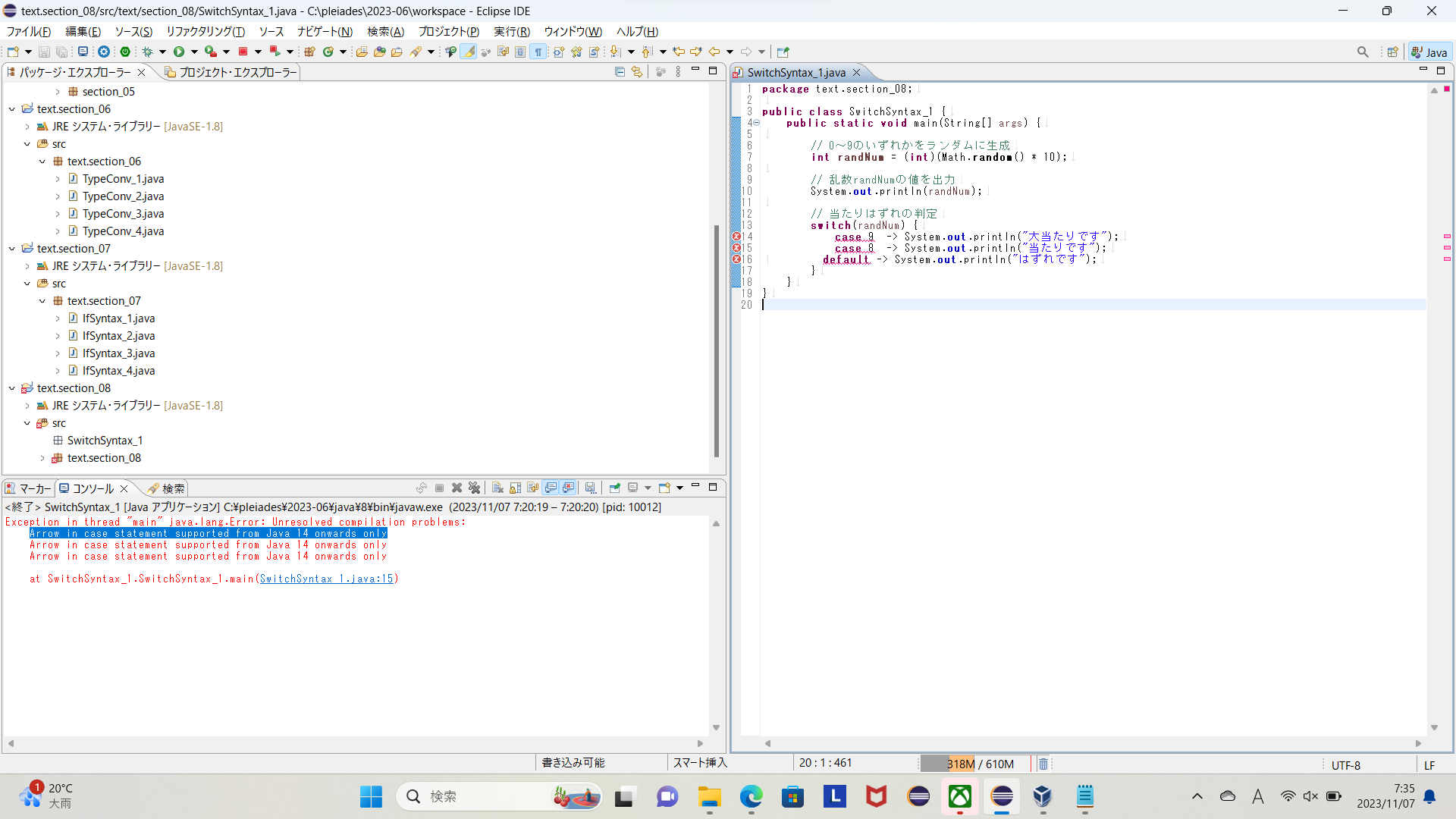Image resolution: width=1456 pixels, height=819 pixels.
Task: Switch to プロジェクト・エクスプローラー tab
Action: 231,72
